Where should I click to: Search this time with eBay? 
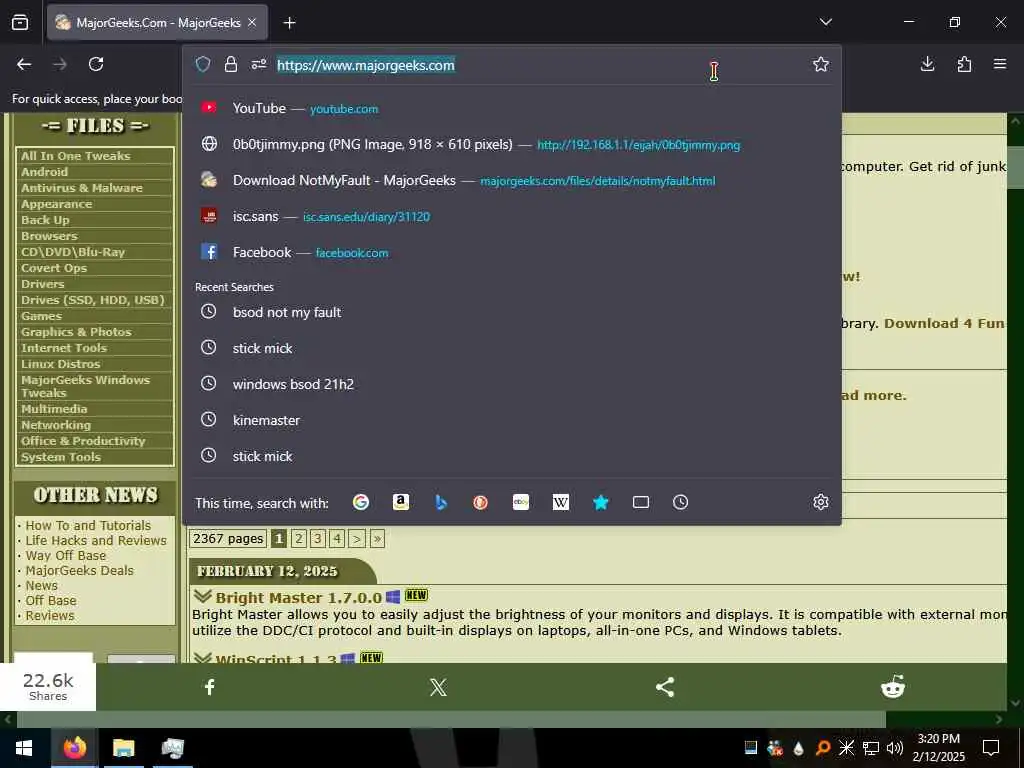pyautogui.click(x=520, y=502)
